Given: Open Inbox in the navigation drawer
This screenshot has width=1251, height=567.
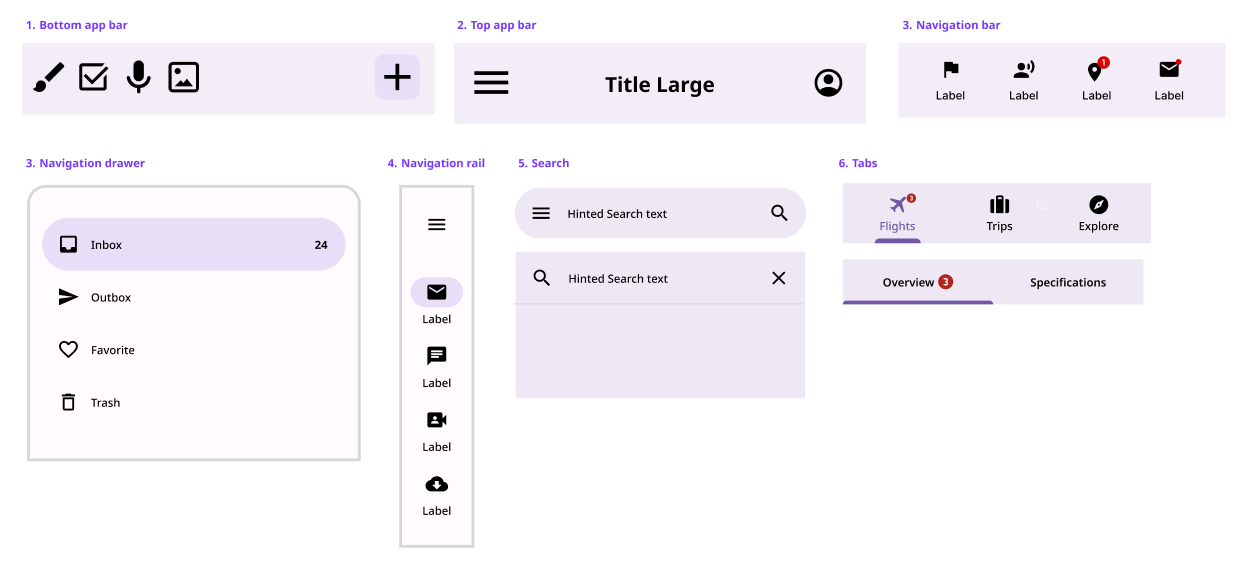Looking at the screenshot, I should coord(194,244).
